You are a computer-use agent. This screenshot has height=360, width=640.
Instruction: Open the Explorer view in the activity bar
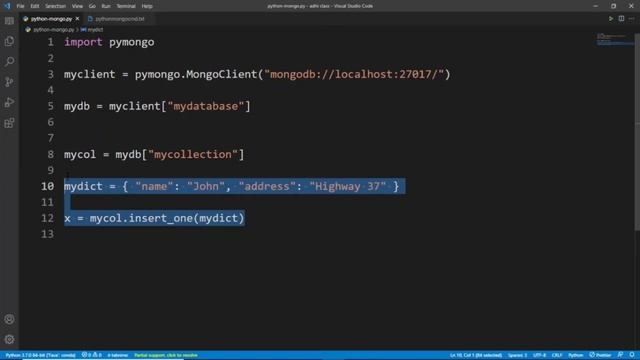(9, 41)
